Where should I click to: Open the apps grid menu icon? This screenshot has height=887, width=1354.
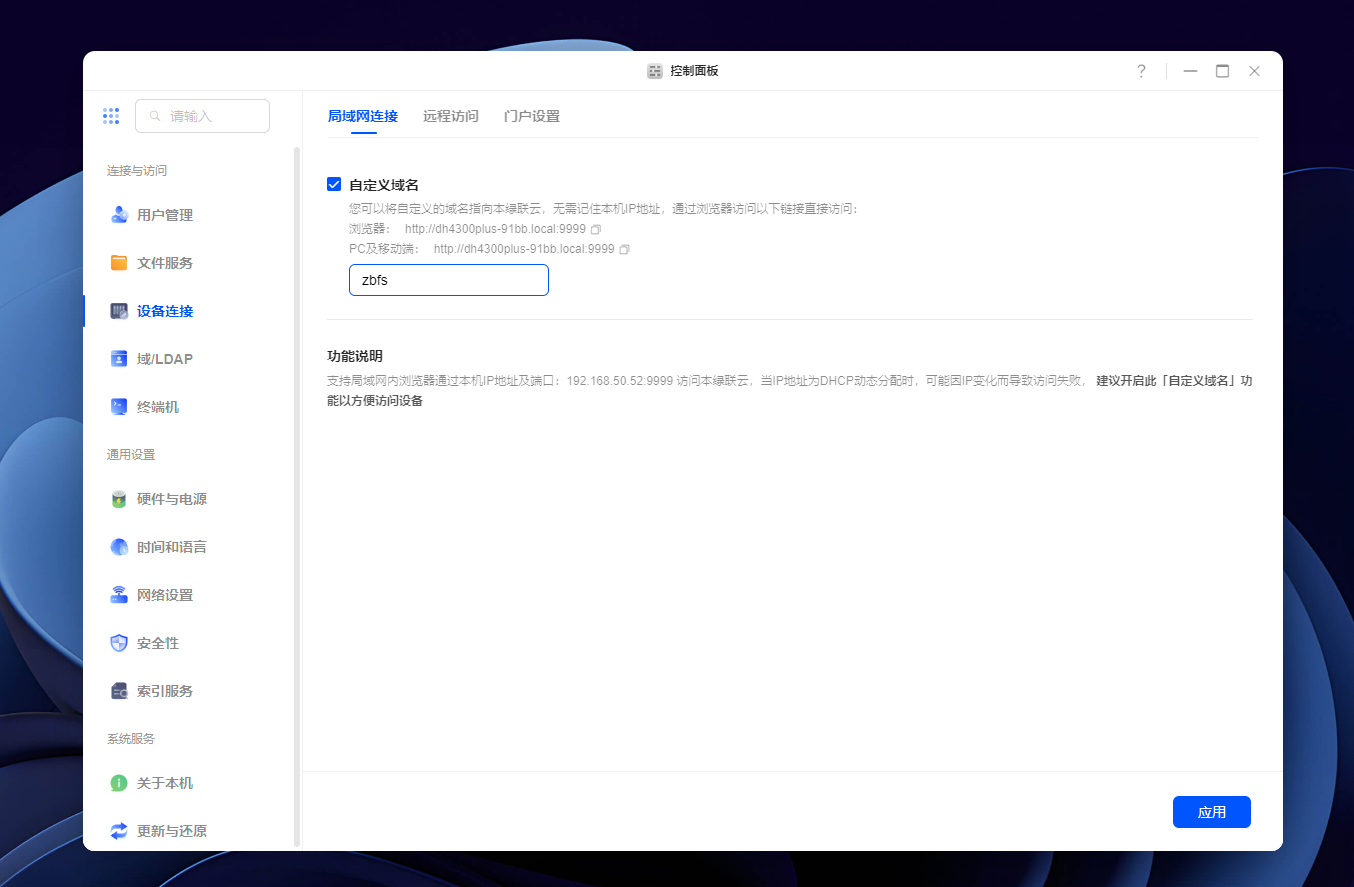click(111, 116)
